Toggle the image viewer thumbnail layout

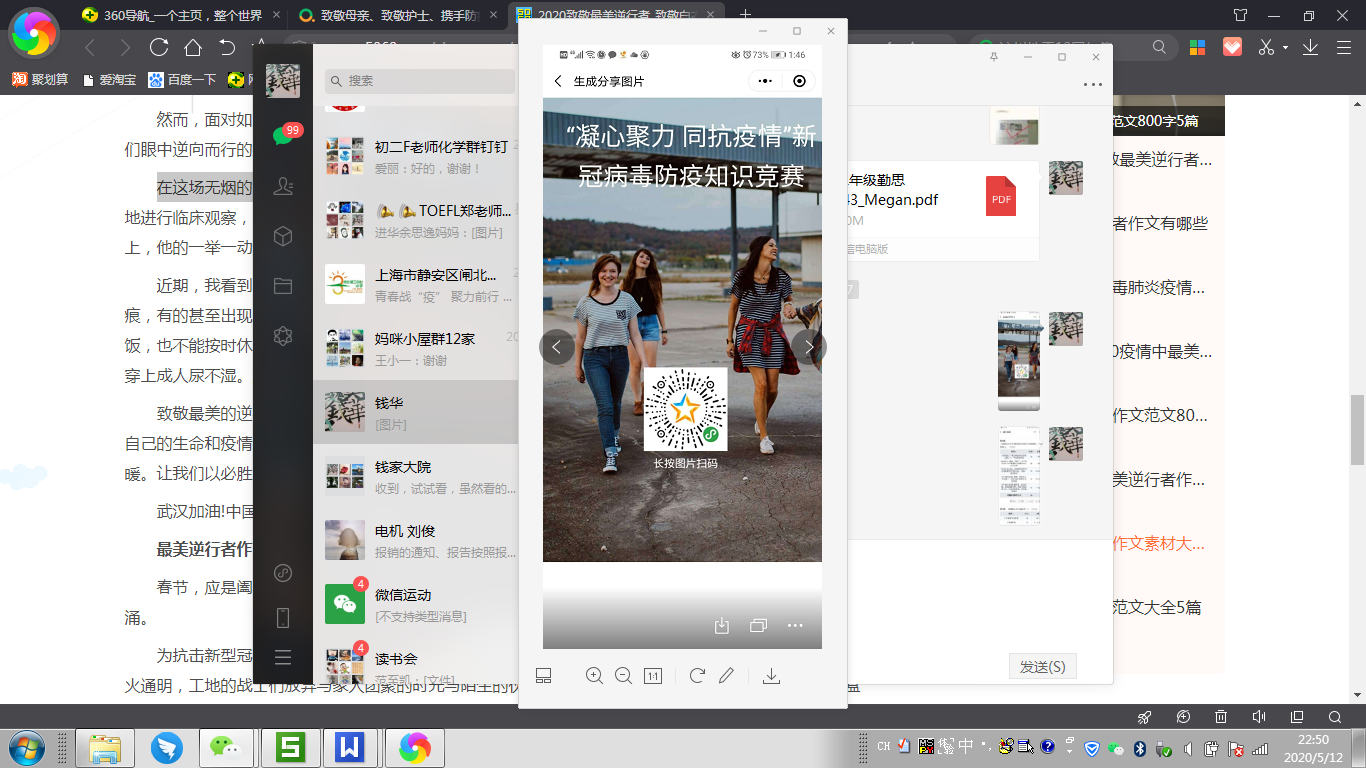(544, 676)
